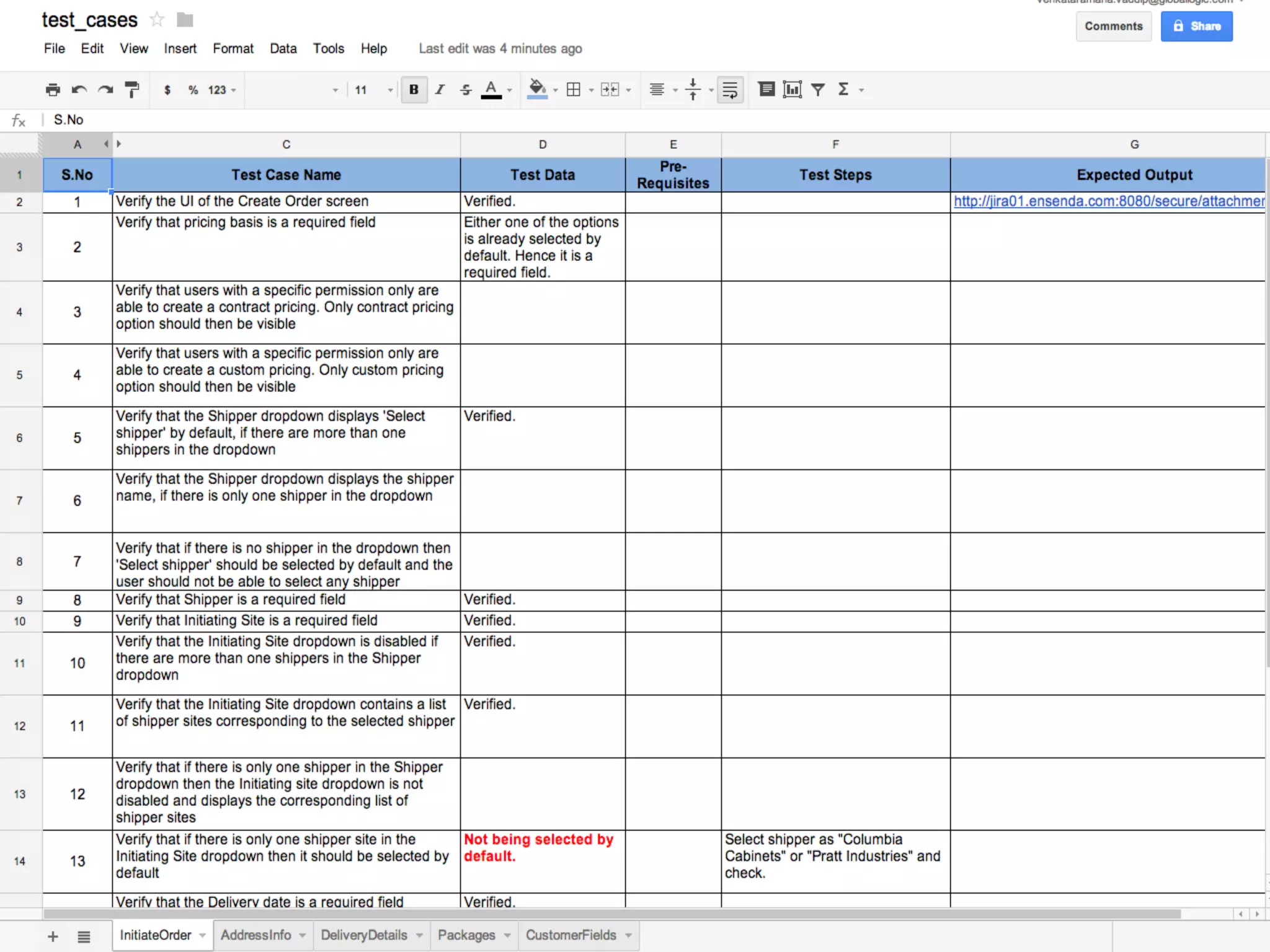Click the filter funnel icon

(x=818, y=90)
